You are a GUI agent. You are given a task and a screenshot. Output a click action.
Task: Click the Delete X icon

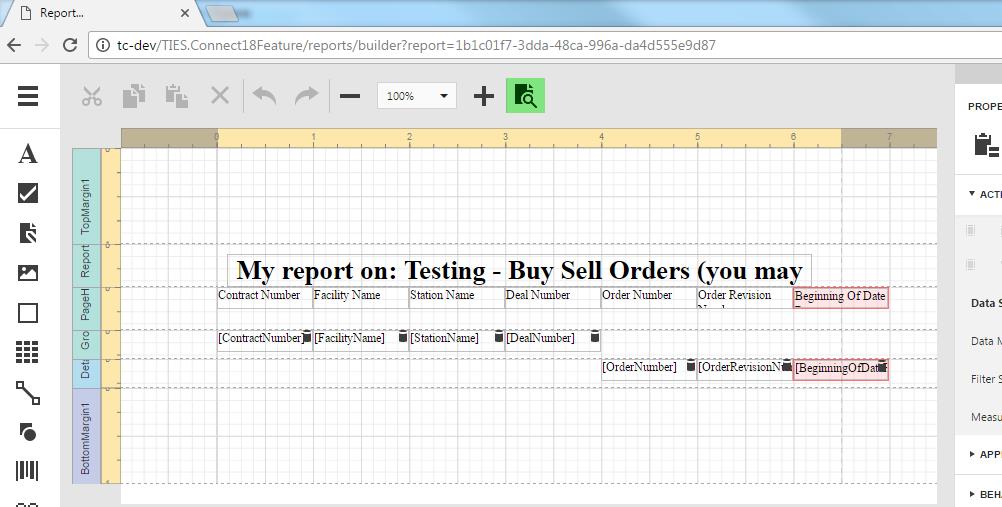click(220, 96)
